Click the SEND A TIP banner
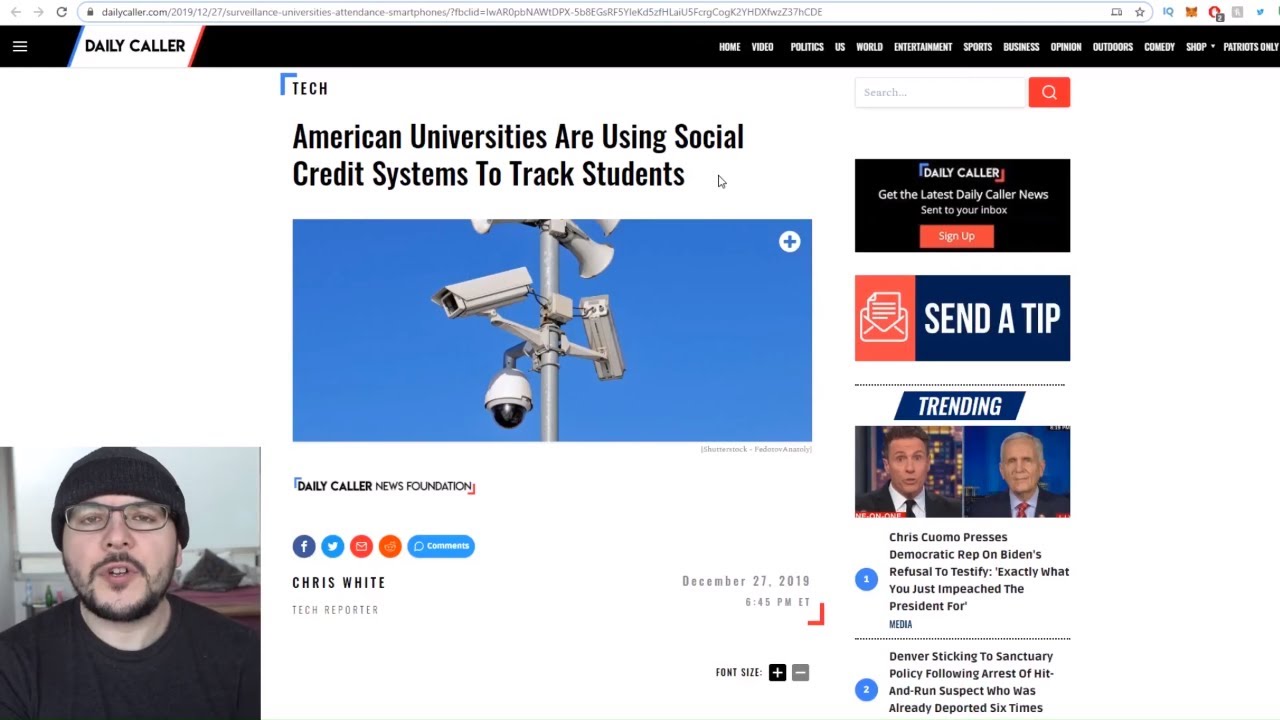 (x=962, y=318)
